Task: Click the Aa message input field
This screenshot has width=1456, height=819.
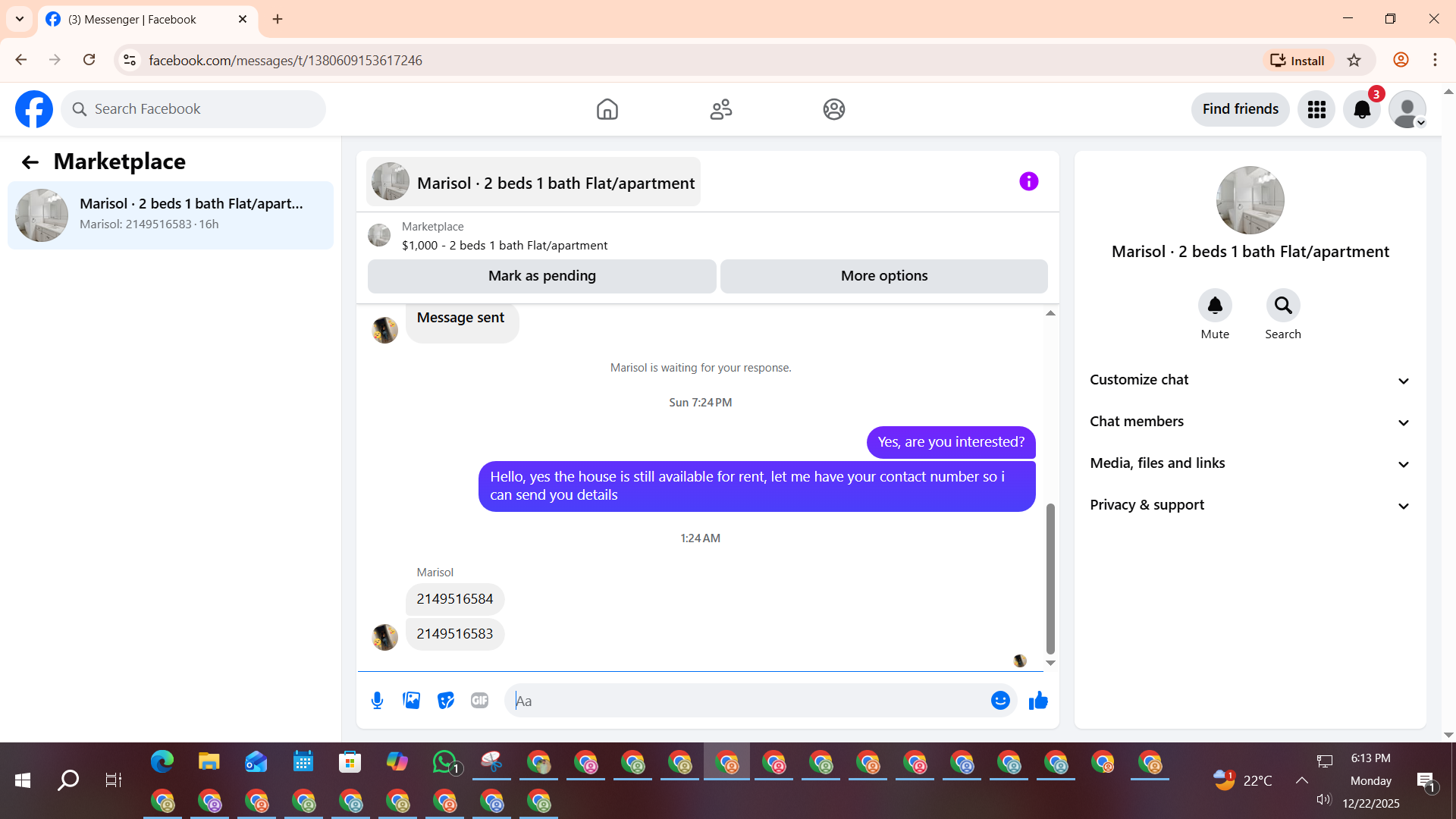Action: click(747, 701)
